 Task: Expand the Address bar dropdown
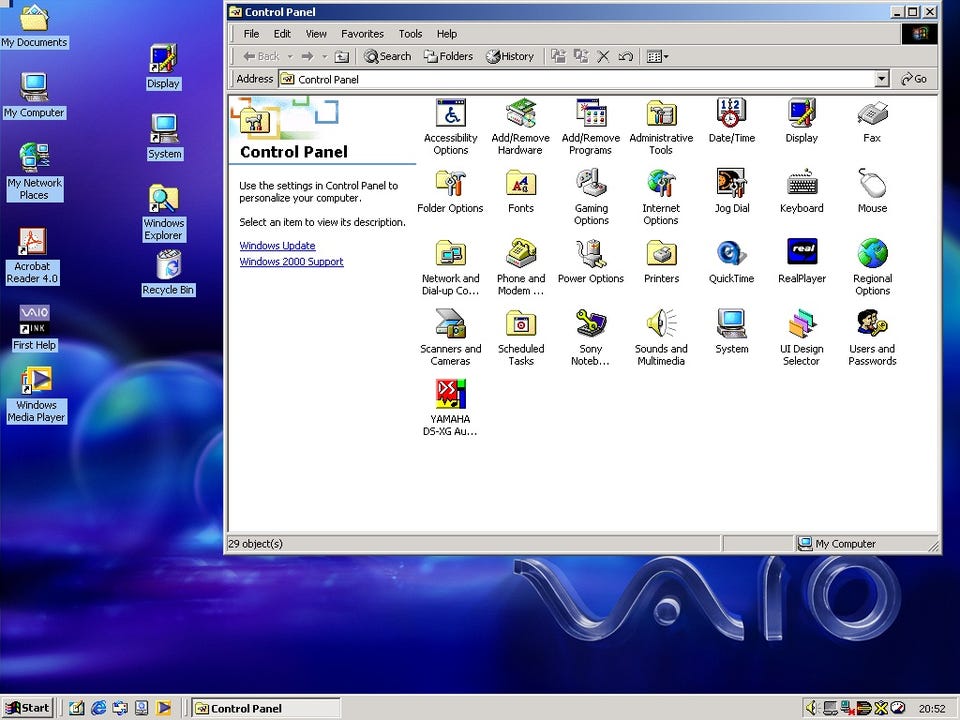[882, 79]
